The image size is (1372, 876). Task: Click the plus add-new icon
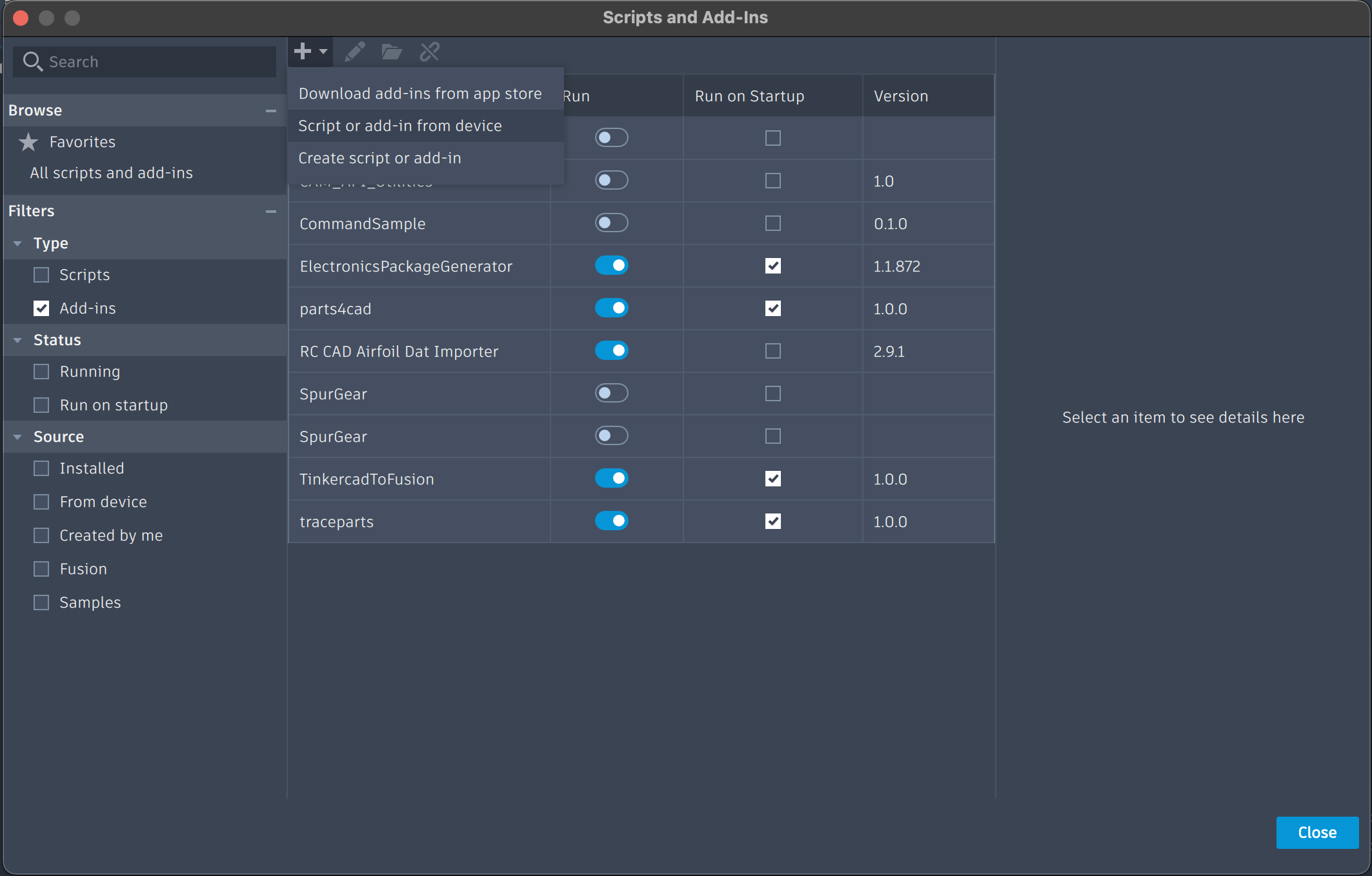(x=303, y=51)
